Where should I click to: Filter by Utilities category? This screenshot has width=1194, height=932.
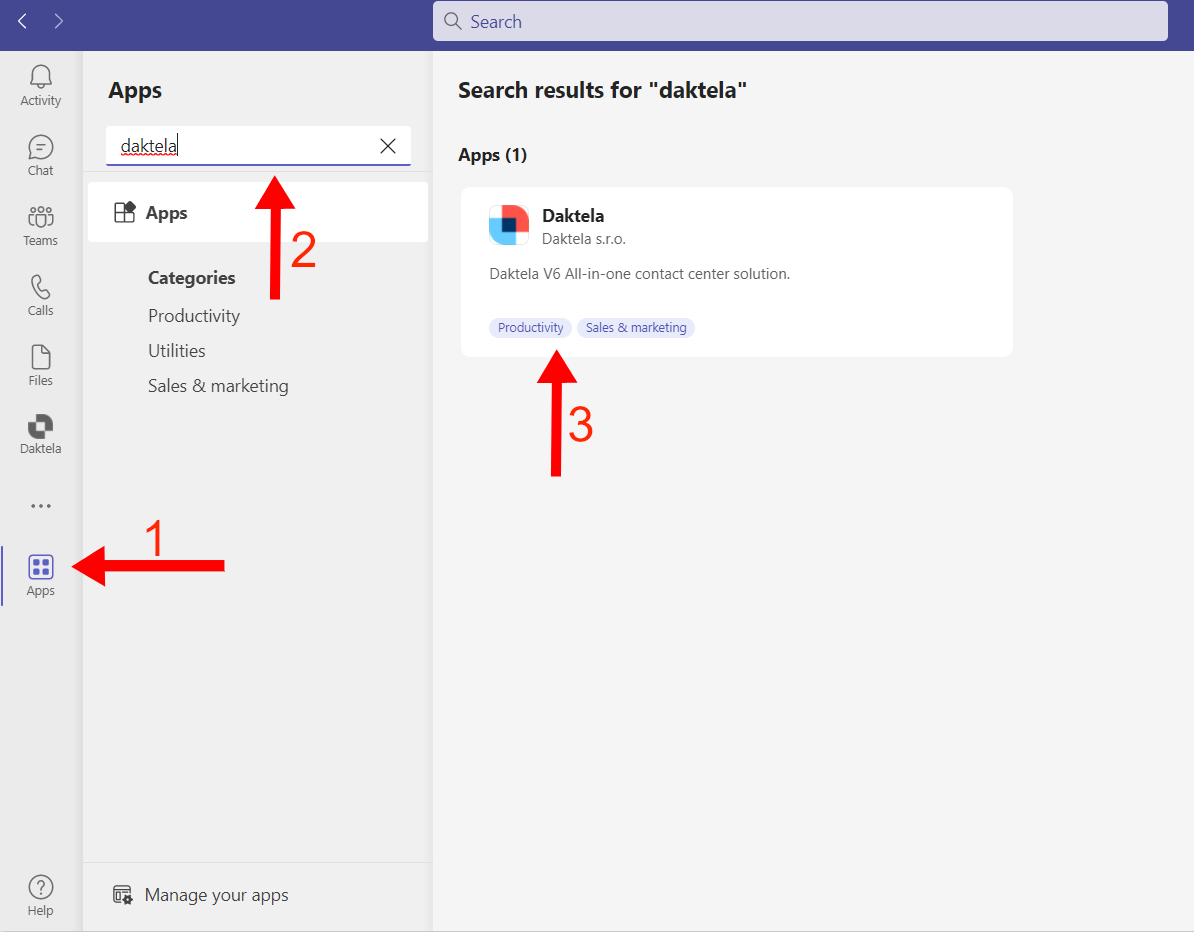(177, 351)
